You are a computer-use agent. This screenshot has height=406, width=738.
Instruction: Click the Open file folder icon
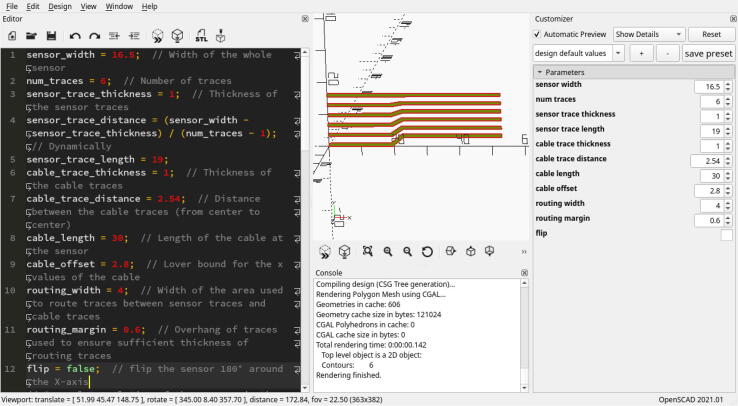(32, 36)
